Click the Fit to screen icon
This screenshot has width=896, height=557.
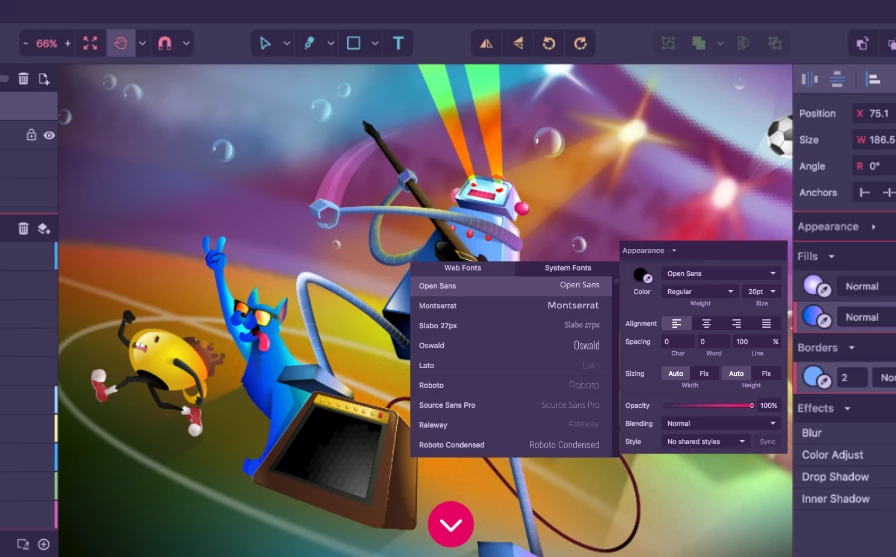[x=91, y=43]
